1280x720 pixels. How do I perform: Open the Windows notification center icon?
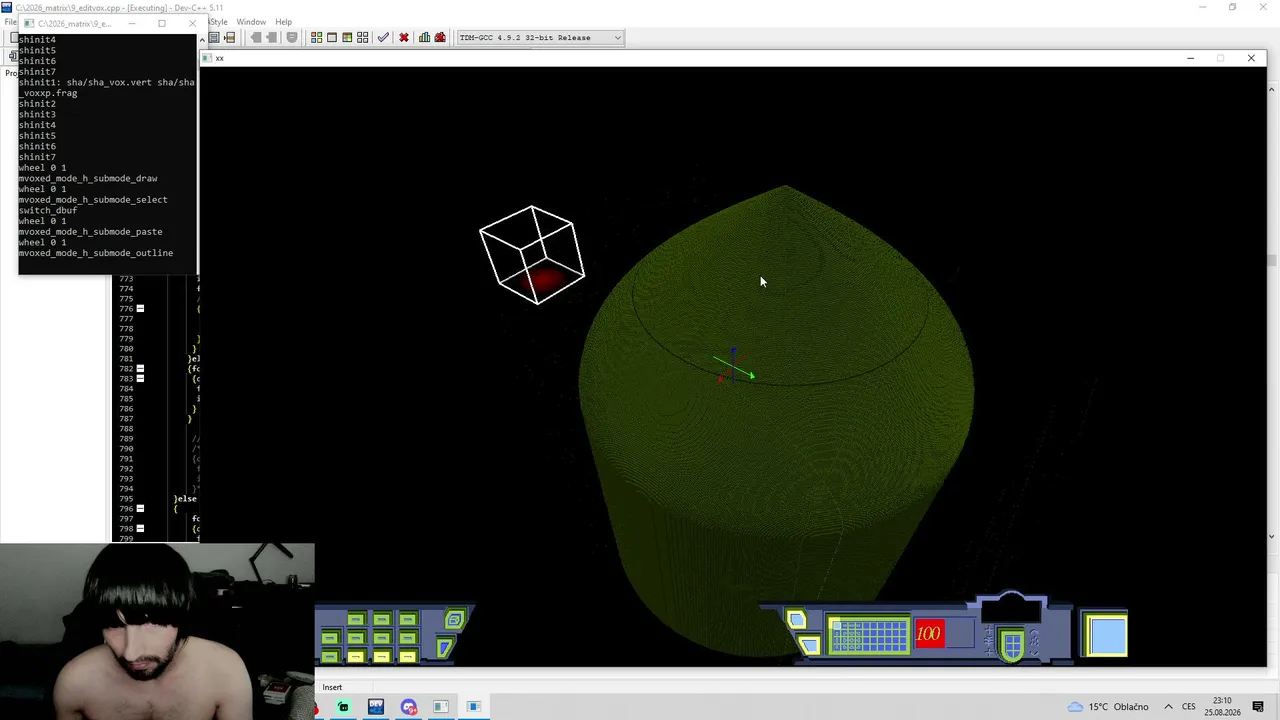(x=1258, y=707)
